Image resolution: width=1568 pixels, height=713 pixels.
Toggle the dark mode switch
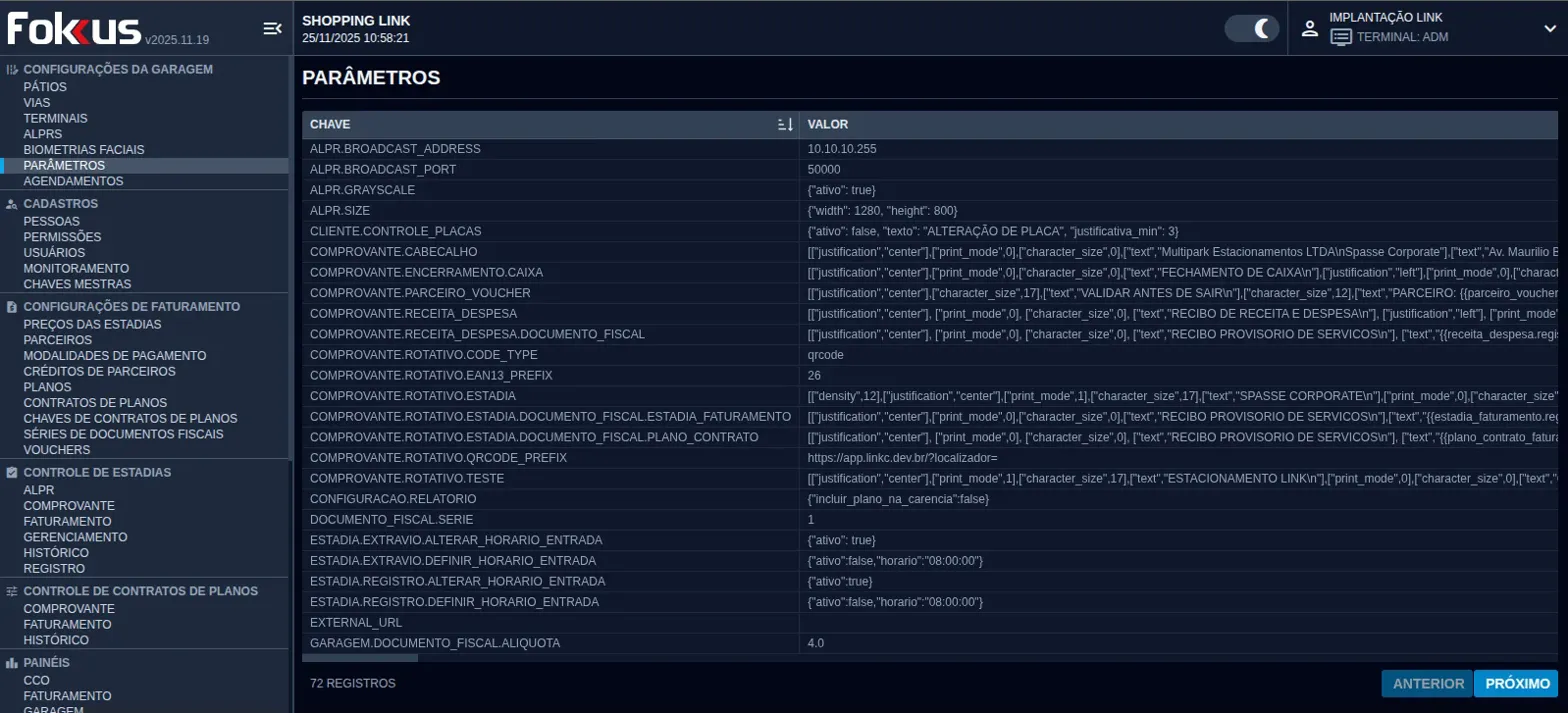1252,29
